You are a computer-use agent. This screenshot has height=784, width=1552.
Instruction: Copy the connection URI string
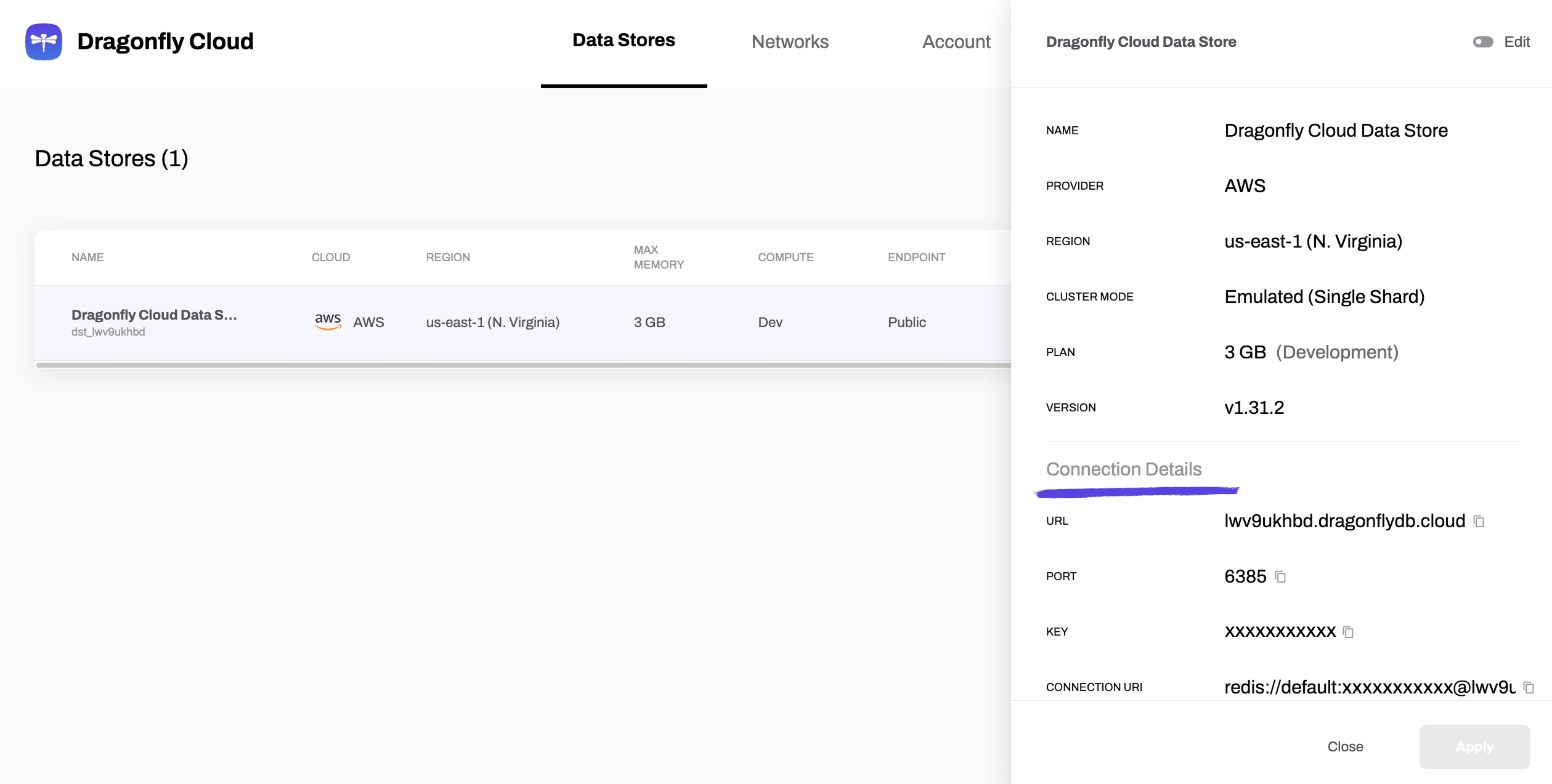(1529, 687)
